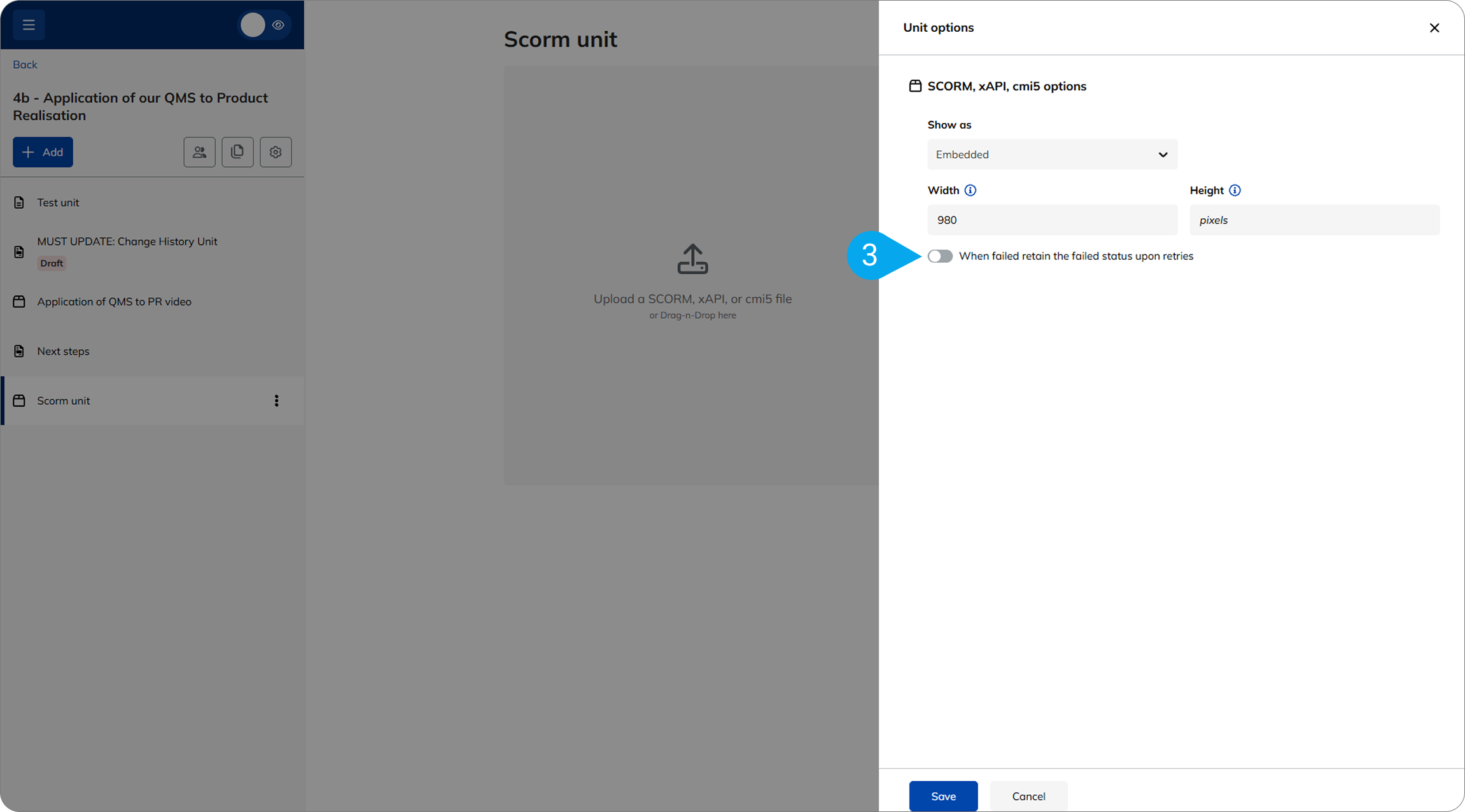Select the Test unit row
1465x812 pixels.
[x=153, y=202]
